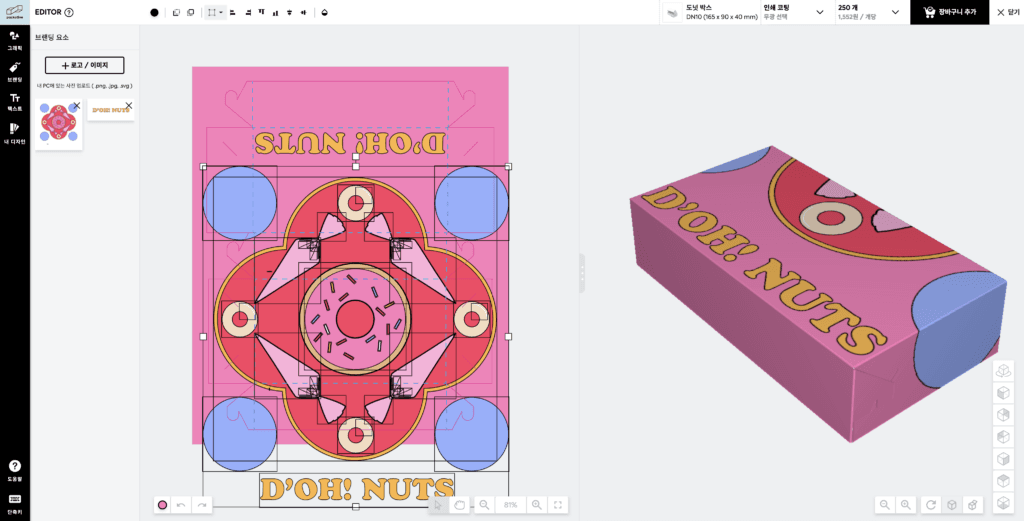The width and height of the screenshot is (1024, 521).
Task: Show the closed box 3D view
Action: pos(952,505)
